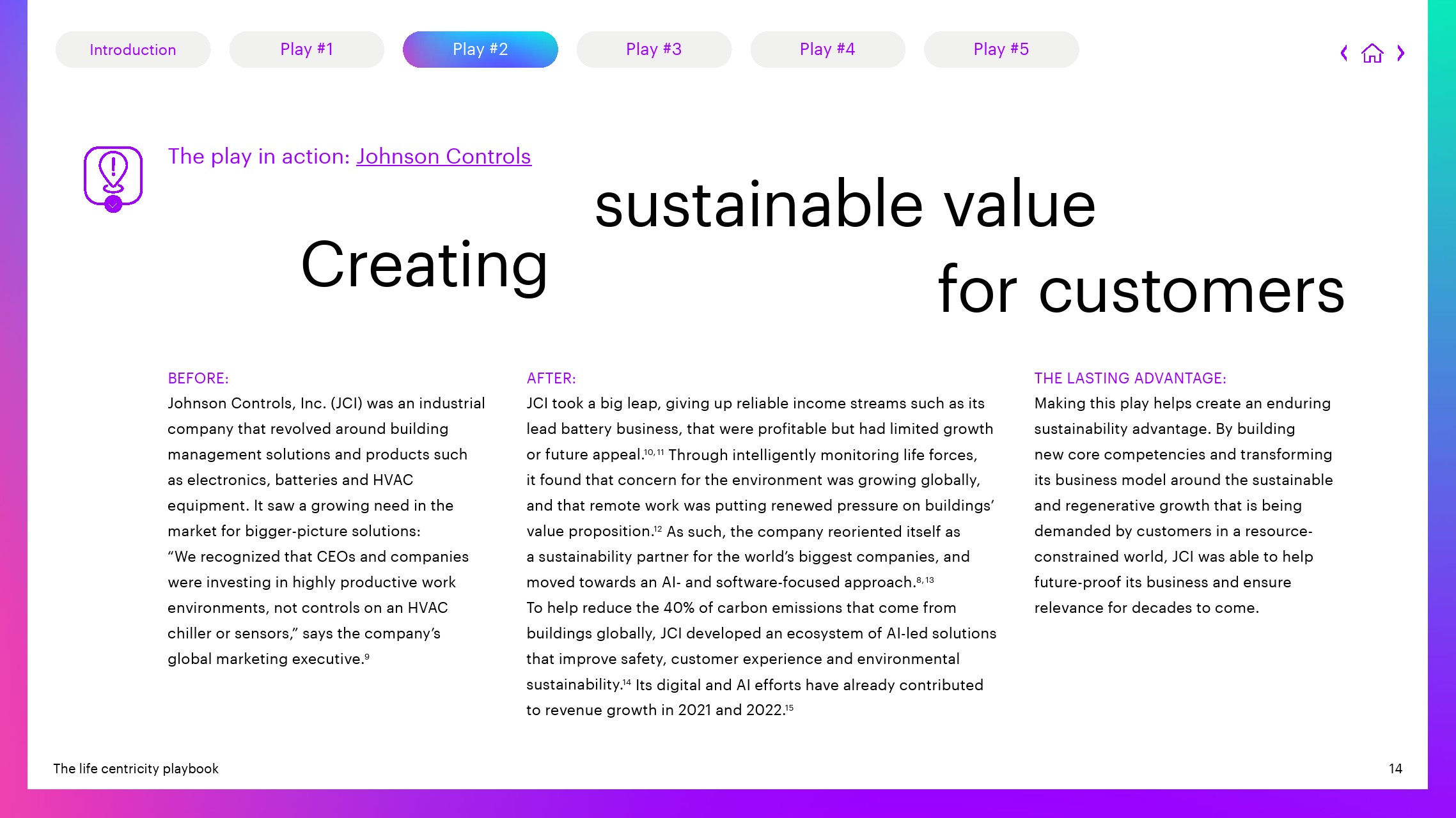
Task: Toggle the Play #2 active state
Action: pyautogui.click(x=480, y=49)
